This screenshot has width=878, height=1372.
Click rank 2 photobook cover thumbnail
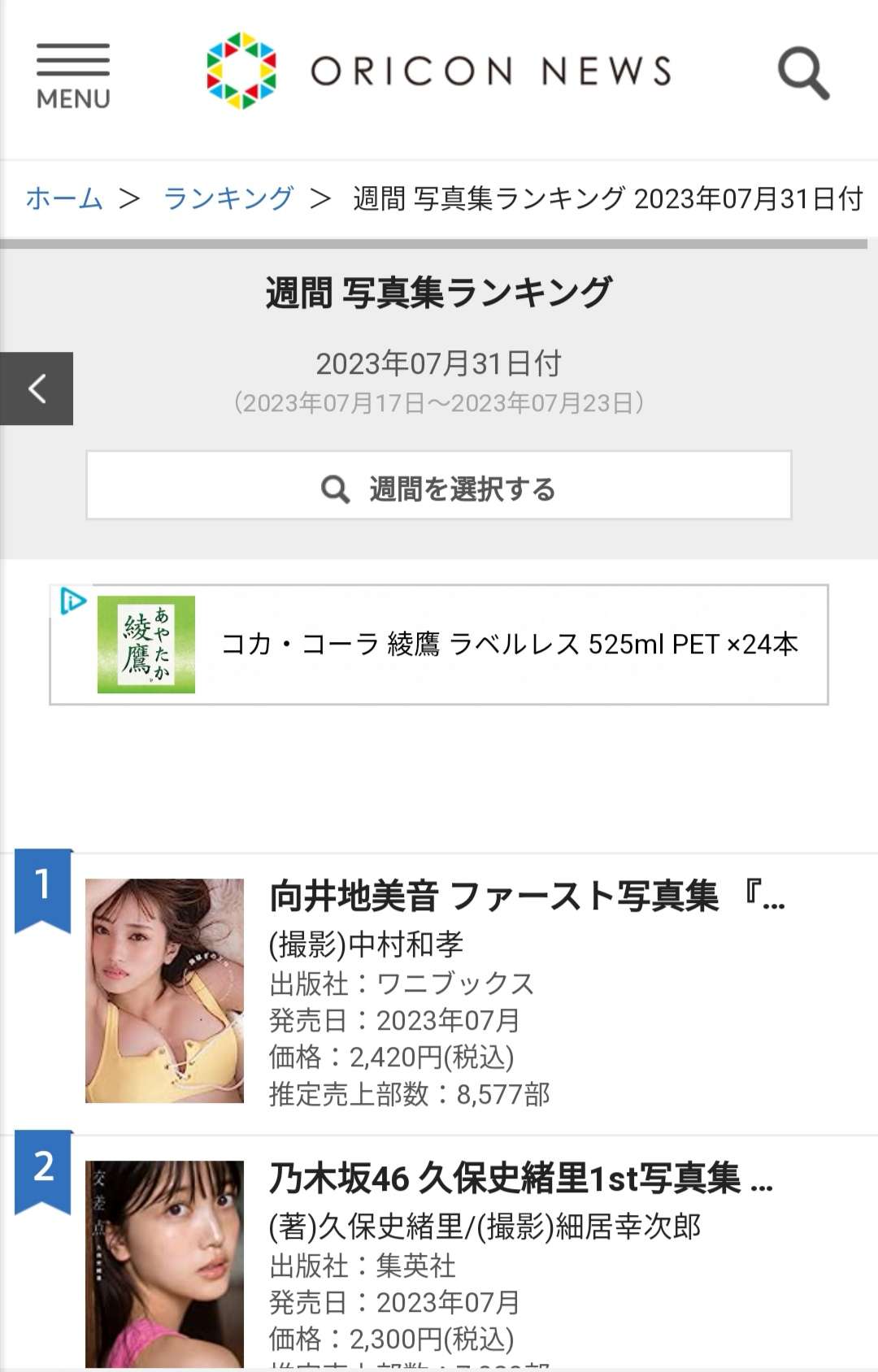click(164, 1264)
